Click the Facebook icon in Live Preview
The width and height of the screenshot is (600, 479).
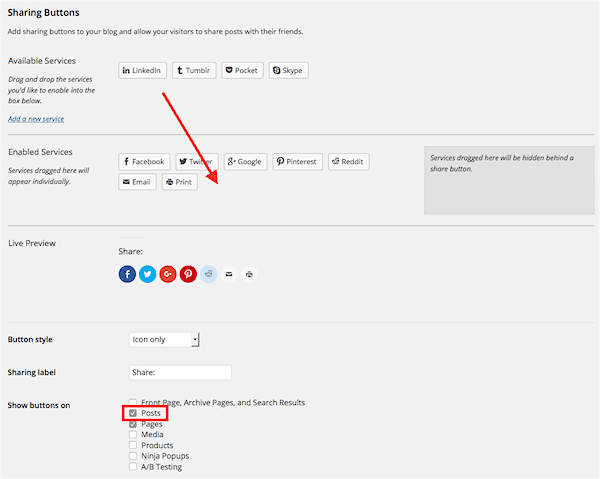pyautogui.click(x=127, y=274)
